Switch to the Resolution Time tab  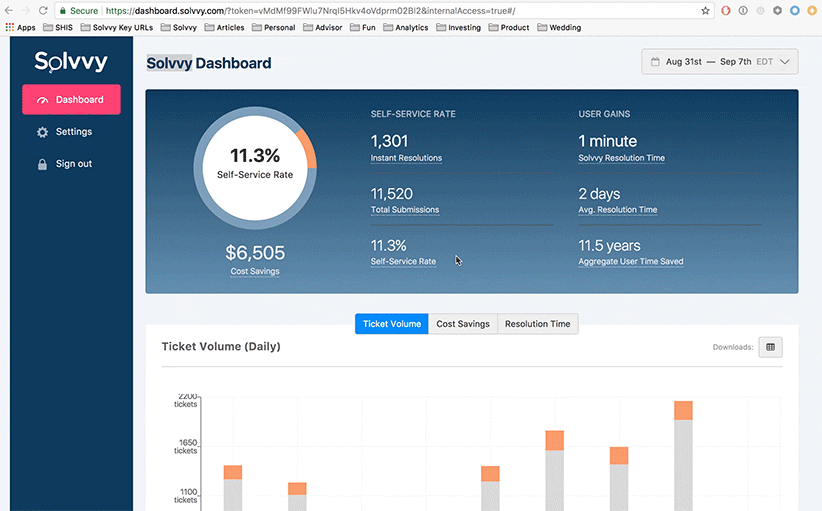[x=537, y=324]
